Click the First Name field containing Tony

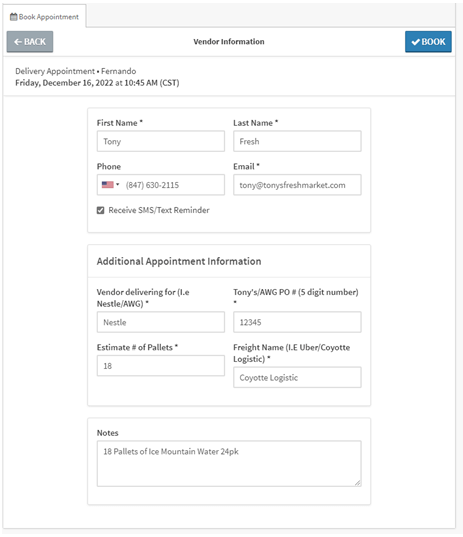[x=161, y=141]
